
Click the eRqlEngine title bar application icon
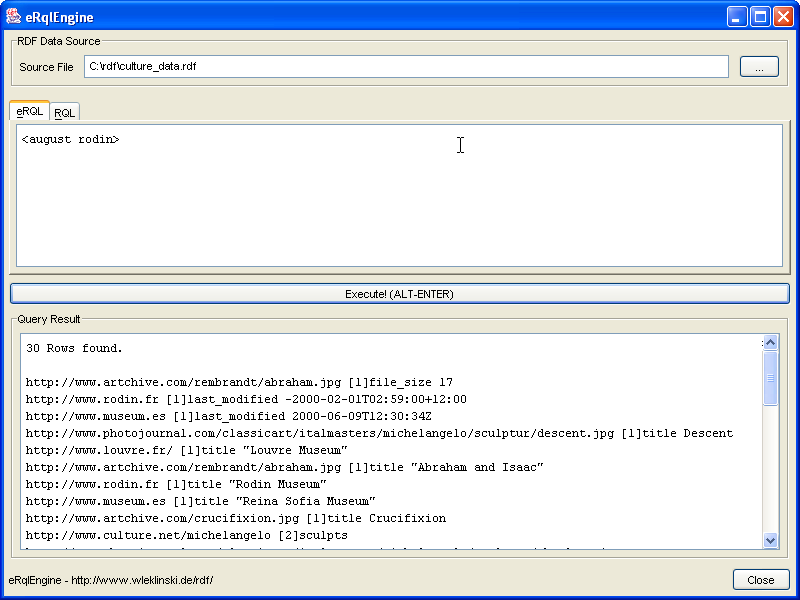tap(13, 16)
